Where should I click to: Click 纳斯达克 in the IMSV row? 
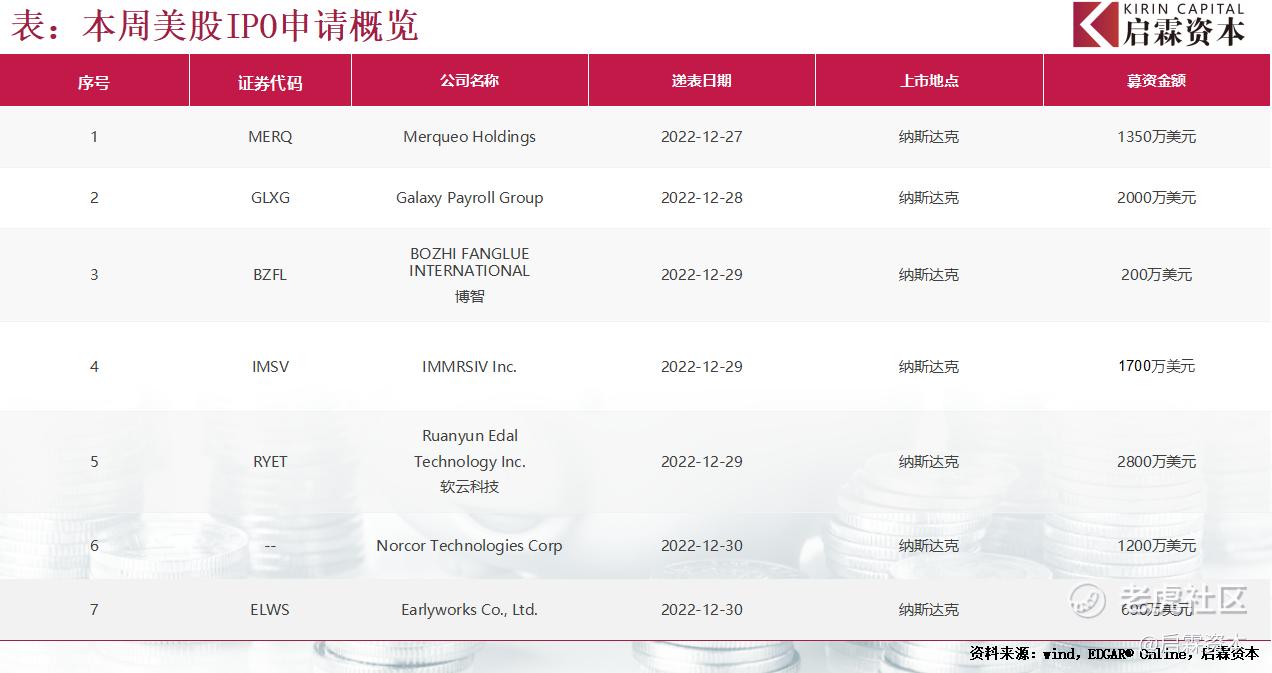pos(929,367)
